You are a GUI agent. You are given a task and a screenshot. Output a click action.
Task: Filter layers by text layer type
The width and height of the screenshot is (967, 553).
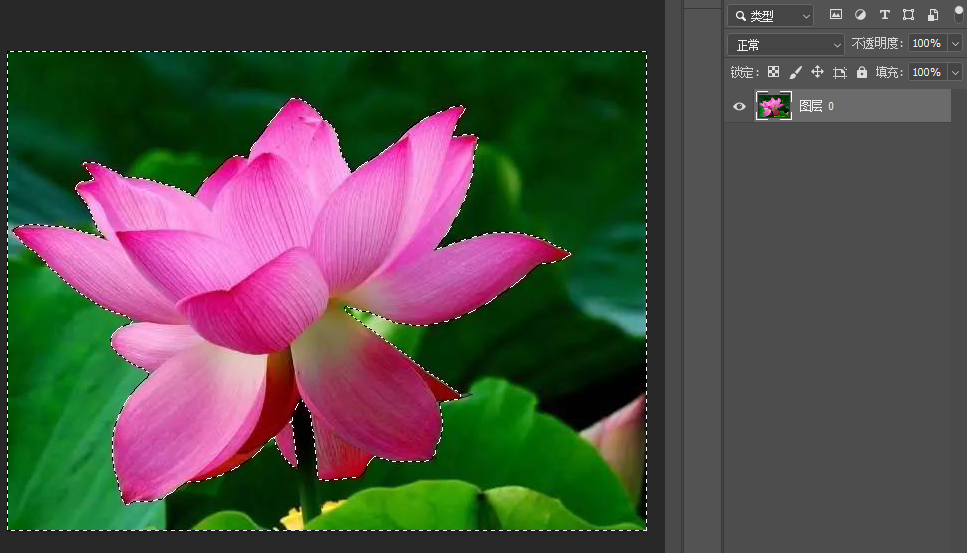[884, 15]
